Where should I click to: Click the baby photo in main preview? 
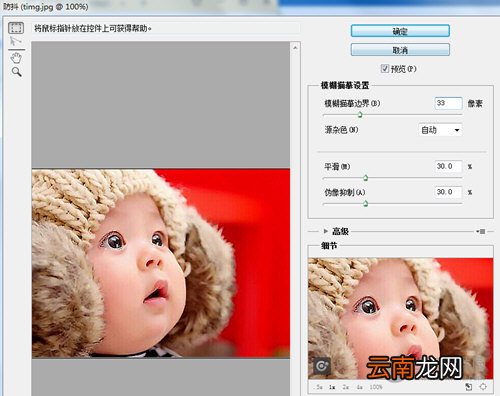click(161, 263)
